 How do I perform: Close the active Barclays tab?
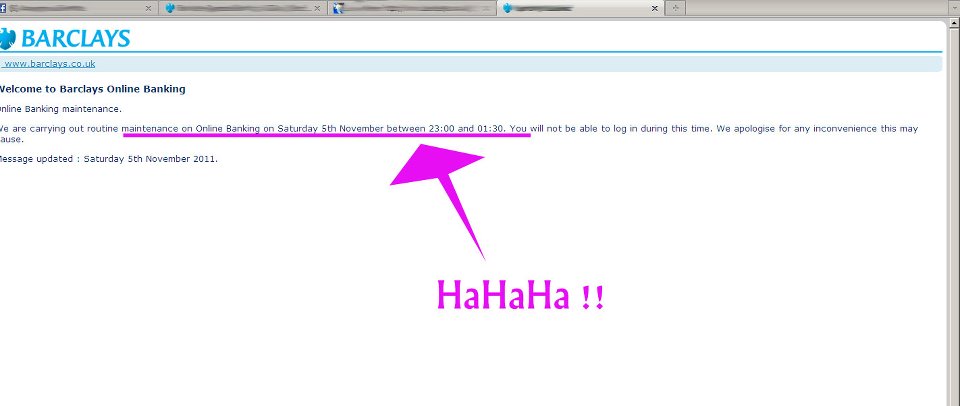655,9
